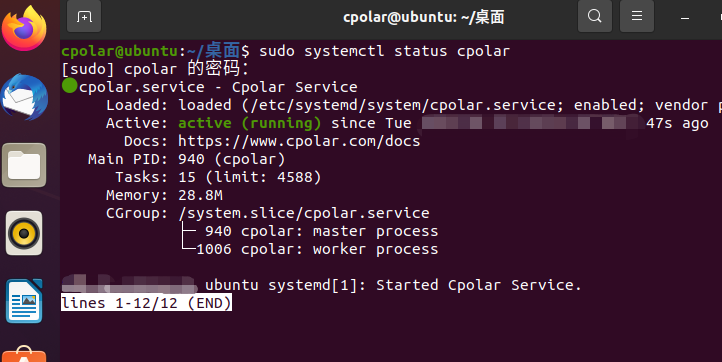Launch Rhythmbox music player
722x362 pixels.
(x=24, y=233)
